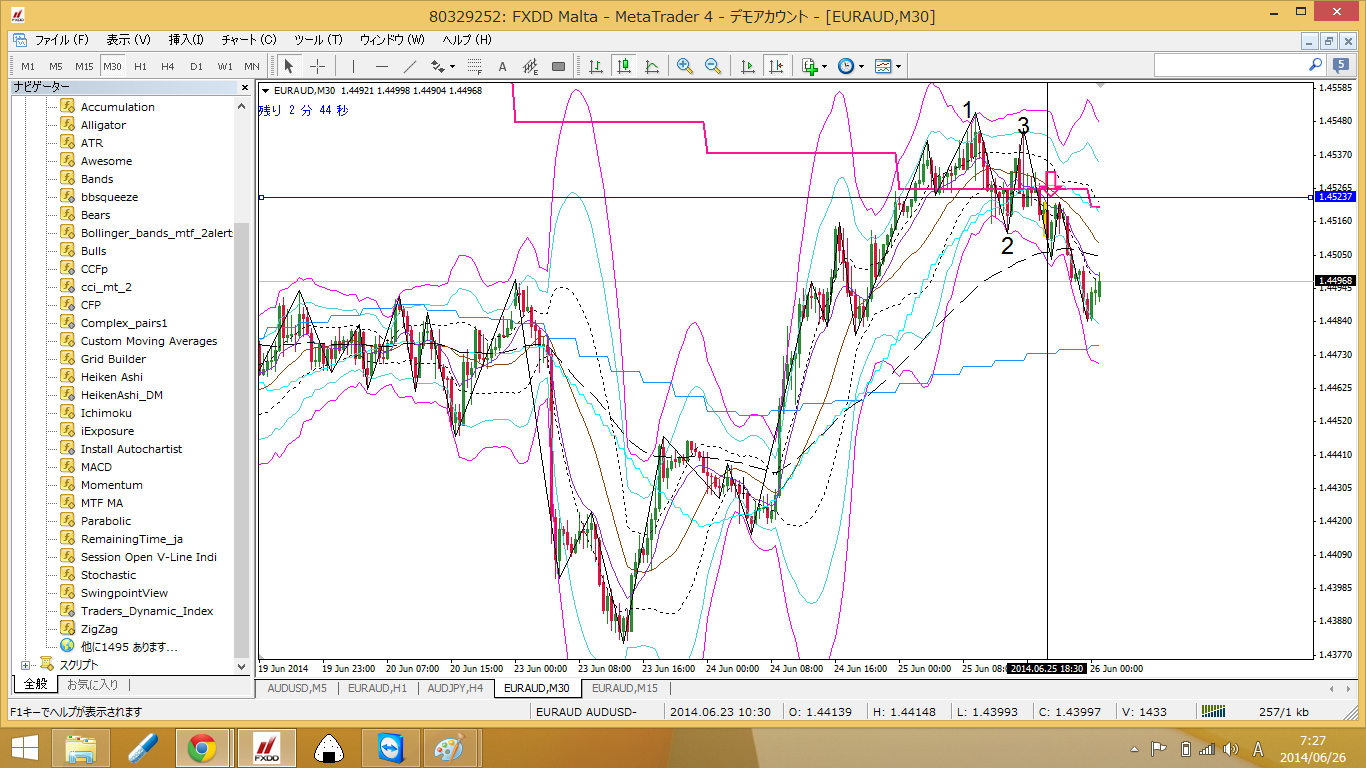Open dropdown arrow beside indicators button
The width and height of the screenshot is (1366, 768).
coord(826,66)
